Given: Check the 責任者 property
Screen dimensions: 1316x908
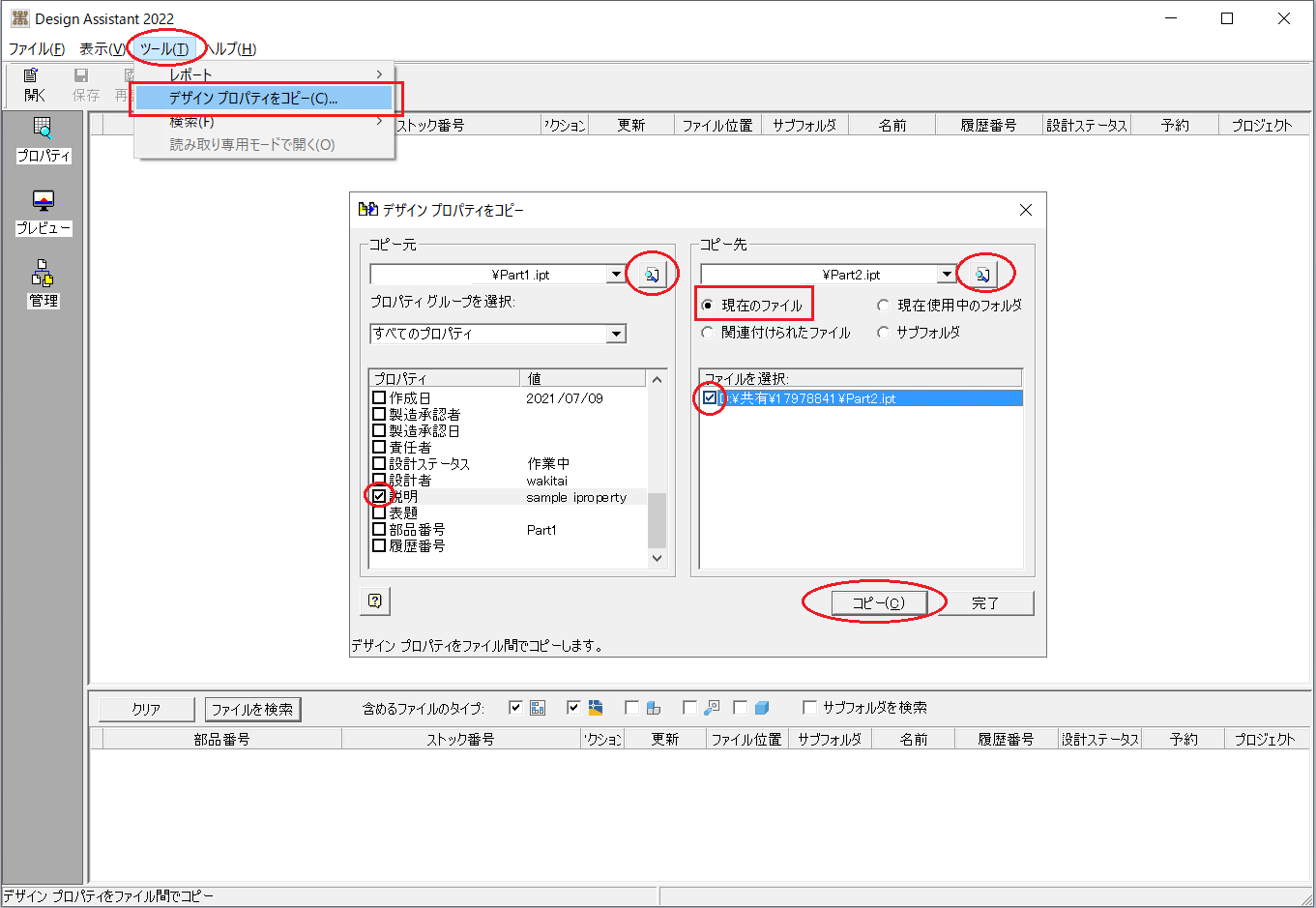Looking at the screenshot, I should click(x=379, y=447).
